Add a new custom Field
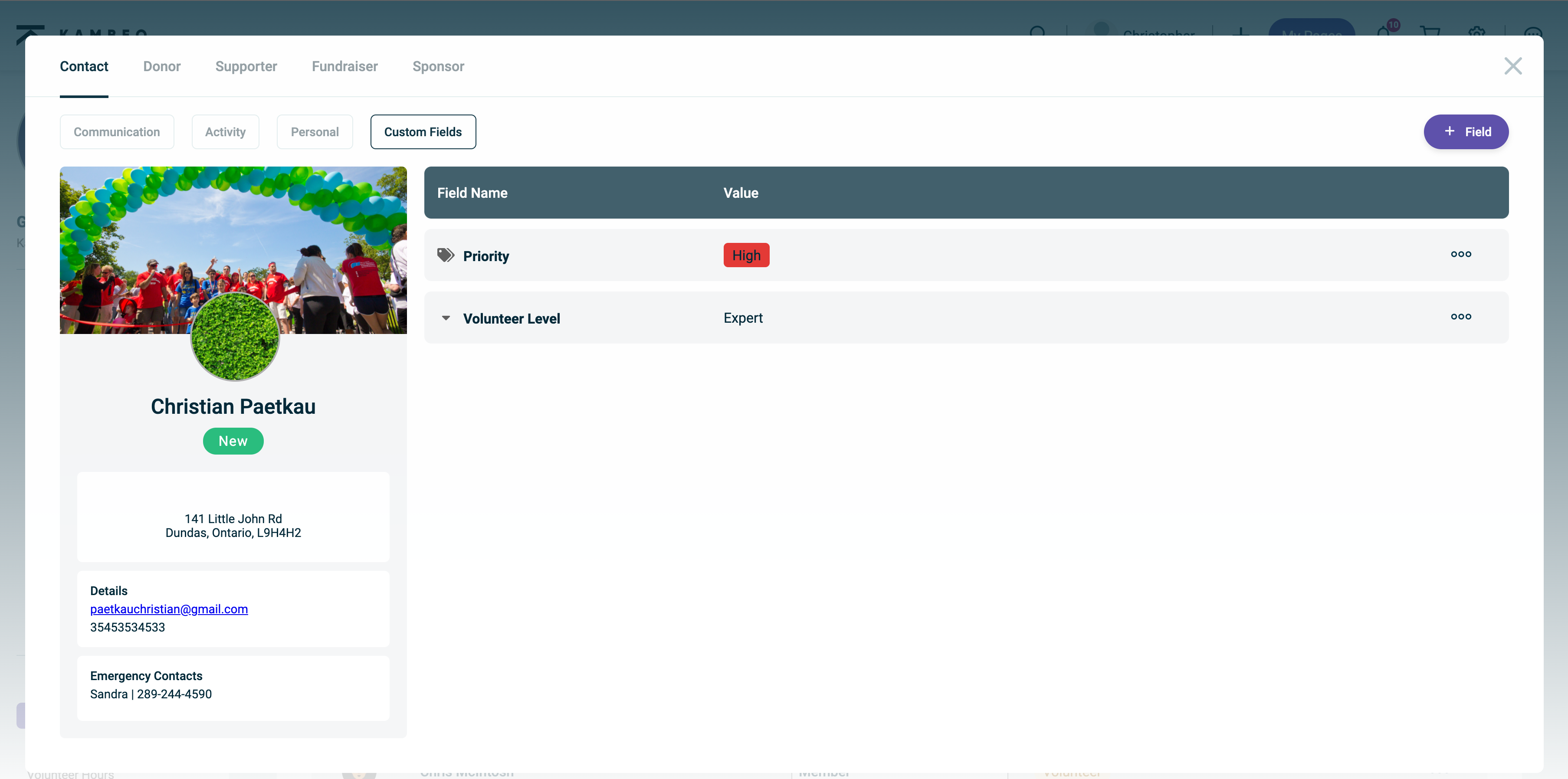Image resolution: width=1568 pixels, height=779 pixels. pos(1466,131)
